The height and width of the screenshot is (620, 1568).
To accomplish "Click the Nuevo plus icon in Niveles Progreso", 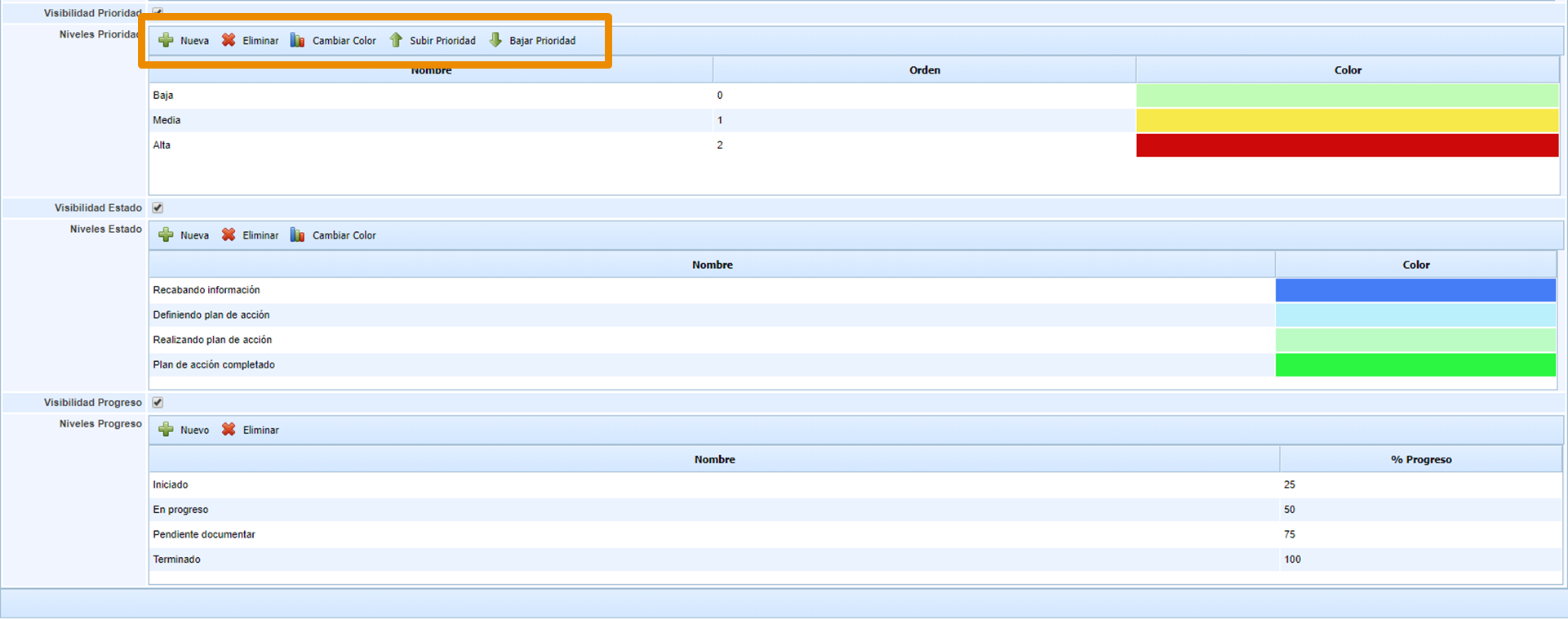I will 167,430.
